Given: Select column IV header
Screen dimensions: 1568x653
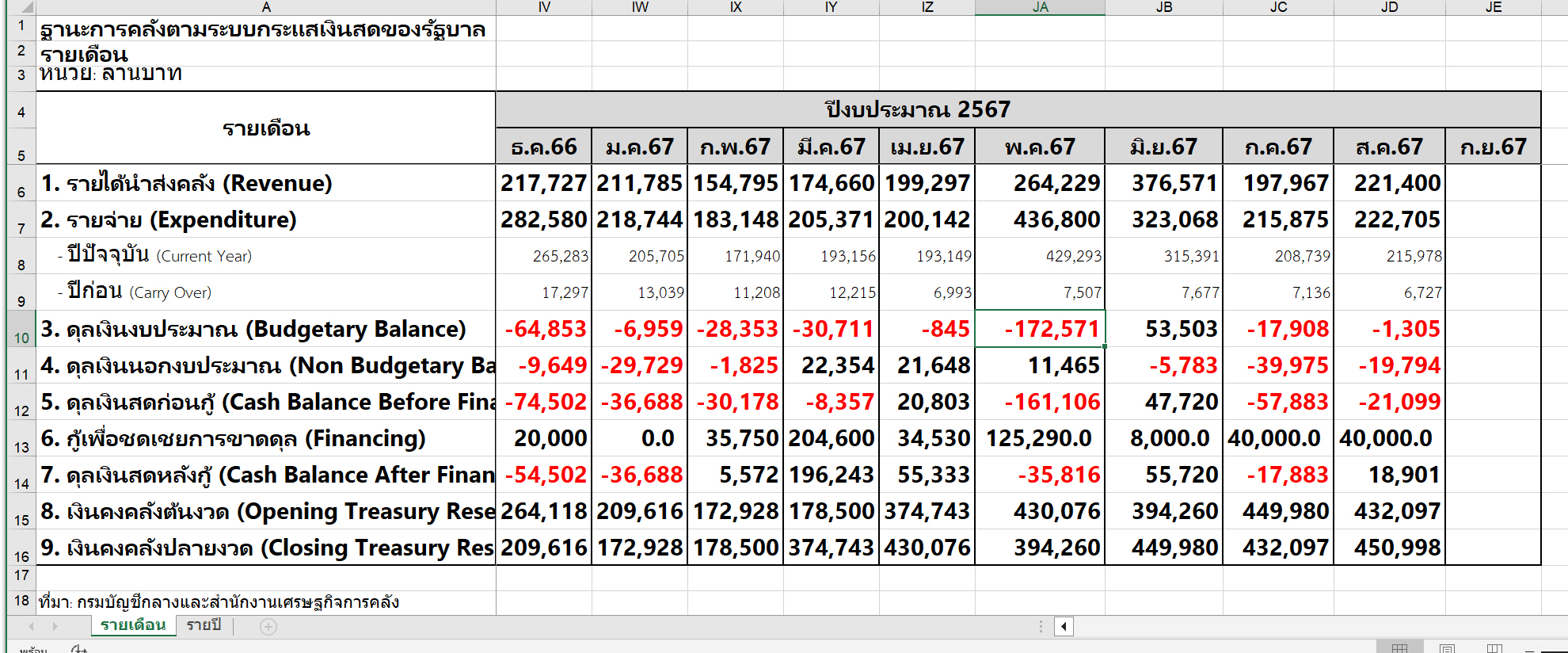Looking at the screenshot, I should [x=544, y=7].
